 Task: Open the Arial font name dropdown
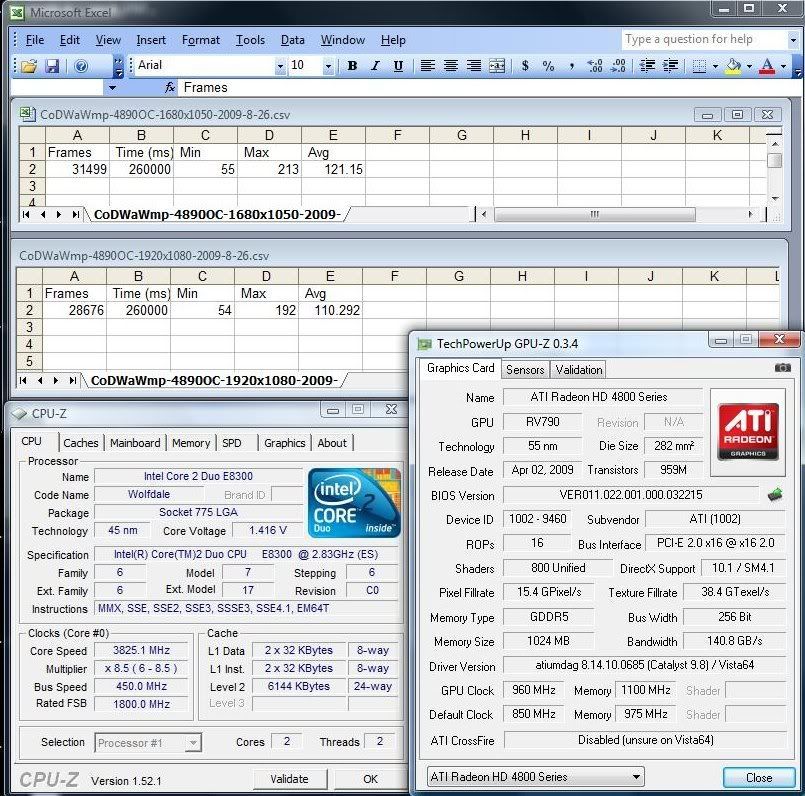tap(280, 66)
